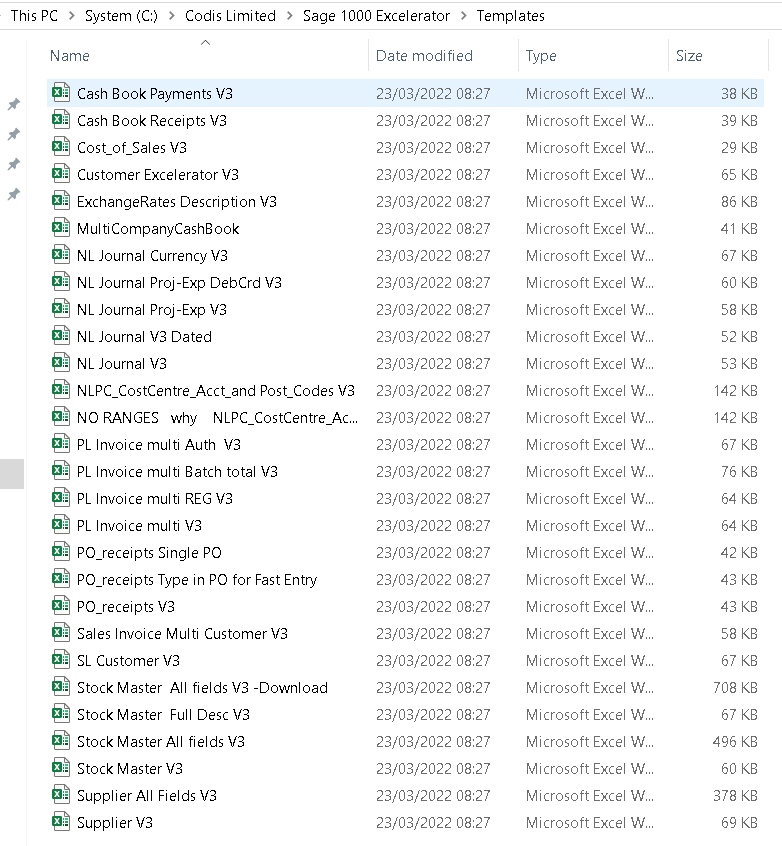Click Excel icon beside PL Invoice multi Auth V3
This screenshot has height=846, width=782.
tap(60, 444)
